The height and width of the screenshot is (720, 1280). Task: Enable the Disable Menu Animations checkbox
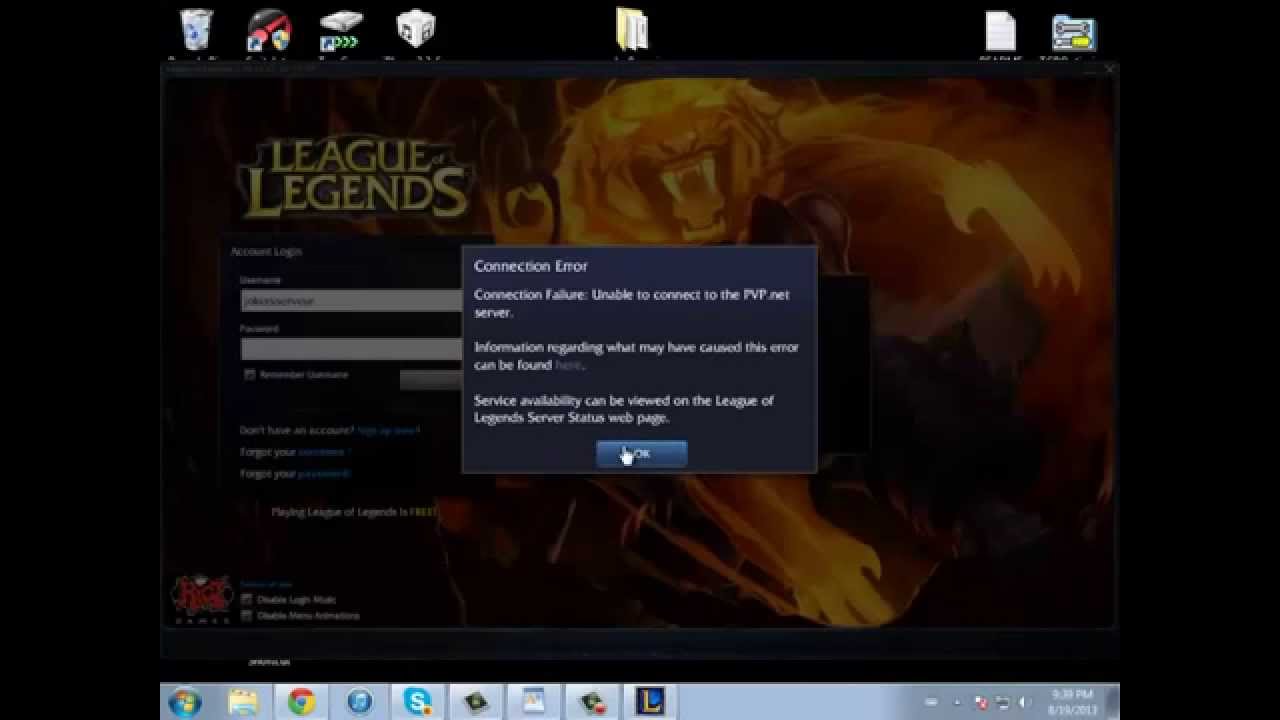[x=247, y=616]
